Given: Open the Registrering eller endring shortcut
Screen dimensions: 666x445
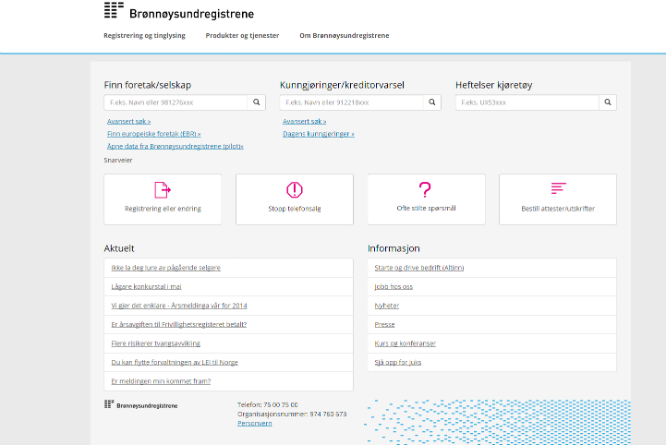Looking at the screenshot, I should click(163, 199).
